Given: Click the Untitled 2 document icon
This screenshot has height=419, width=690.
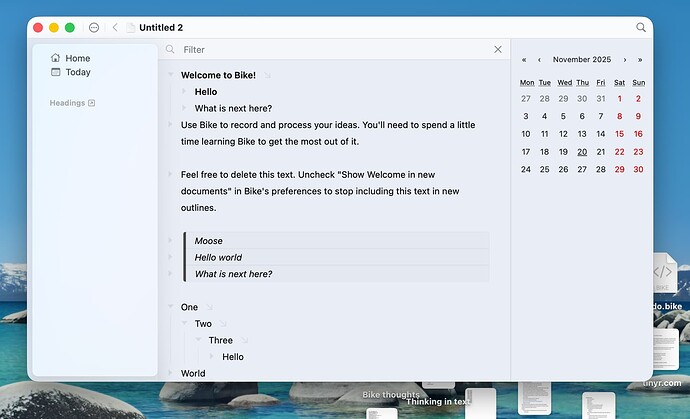Looking at the screenshot, I should click(130, 28).
